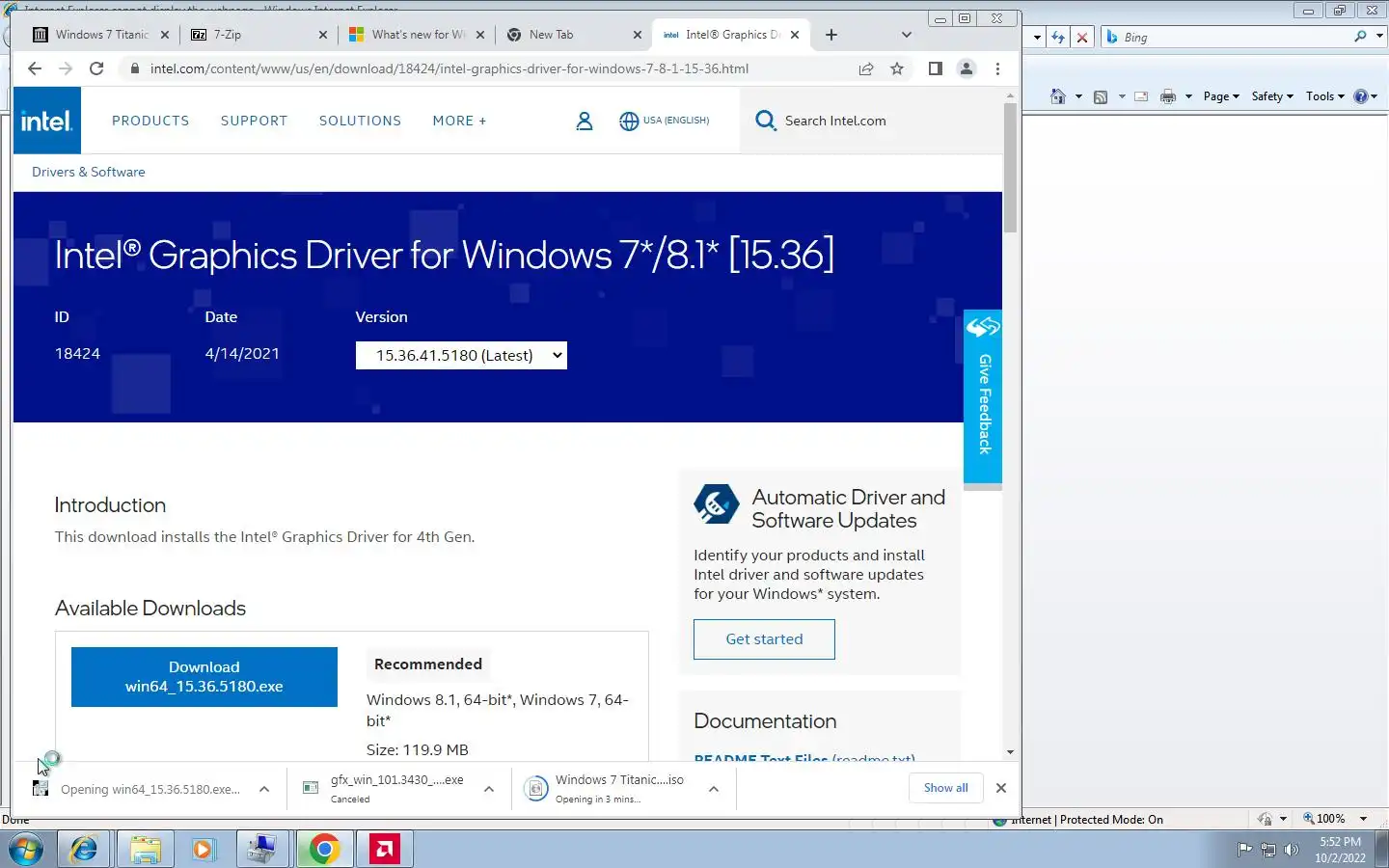The height and width of the screenshot is (868, 1389).
Task: Click the Automatic Driver updates icon
Action: [x=716, y=504]
